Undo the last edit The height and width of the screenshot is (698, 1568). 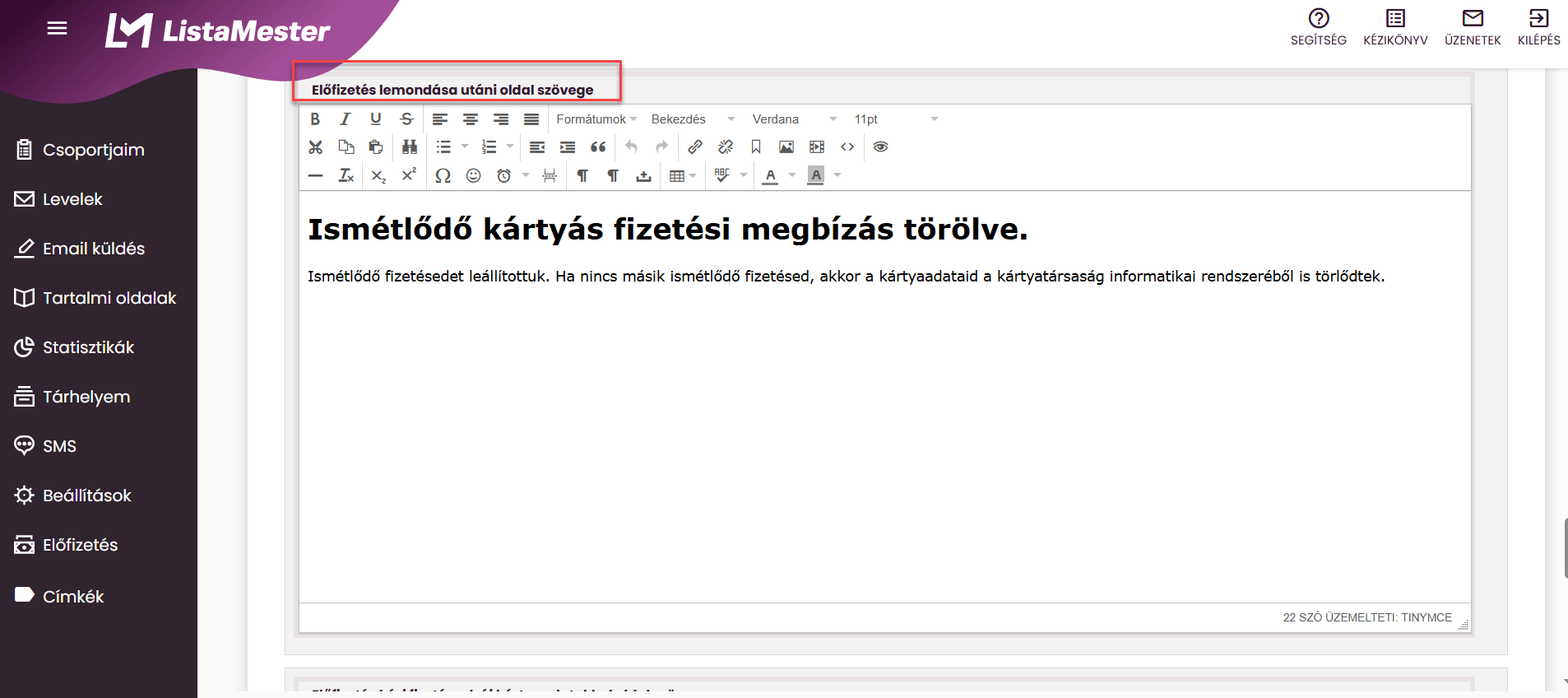pyautogui.click(x=632, y=147)
